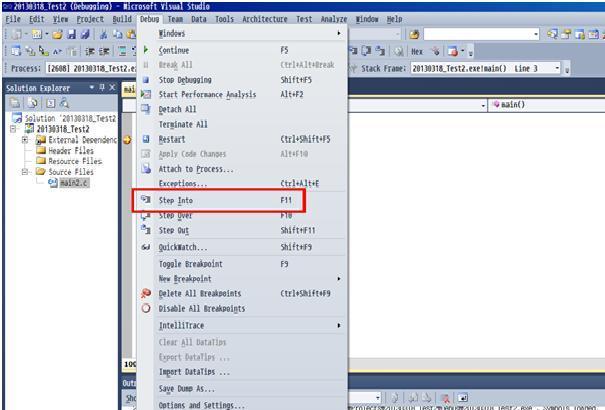The height and width of the screenshot is (410, 605).
Task: Click the green Continue arrow icon in the Debug menu
Action: [146, 50]
